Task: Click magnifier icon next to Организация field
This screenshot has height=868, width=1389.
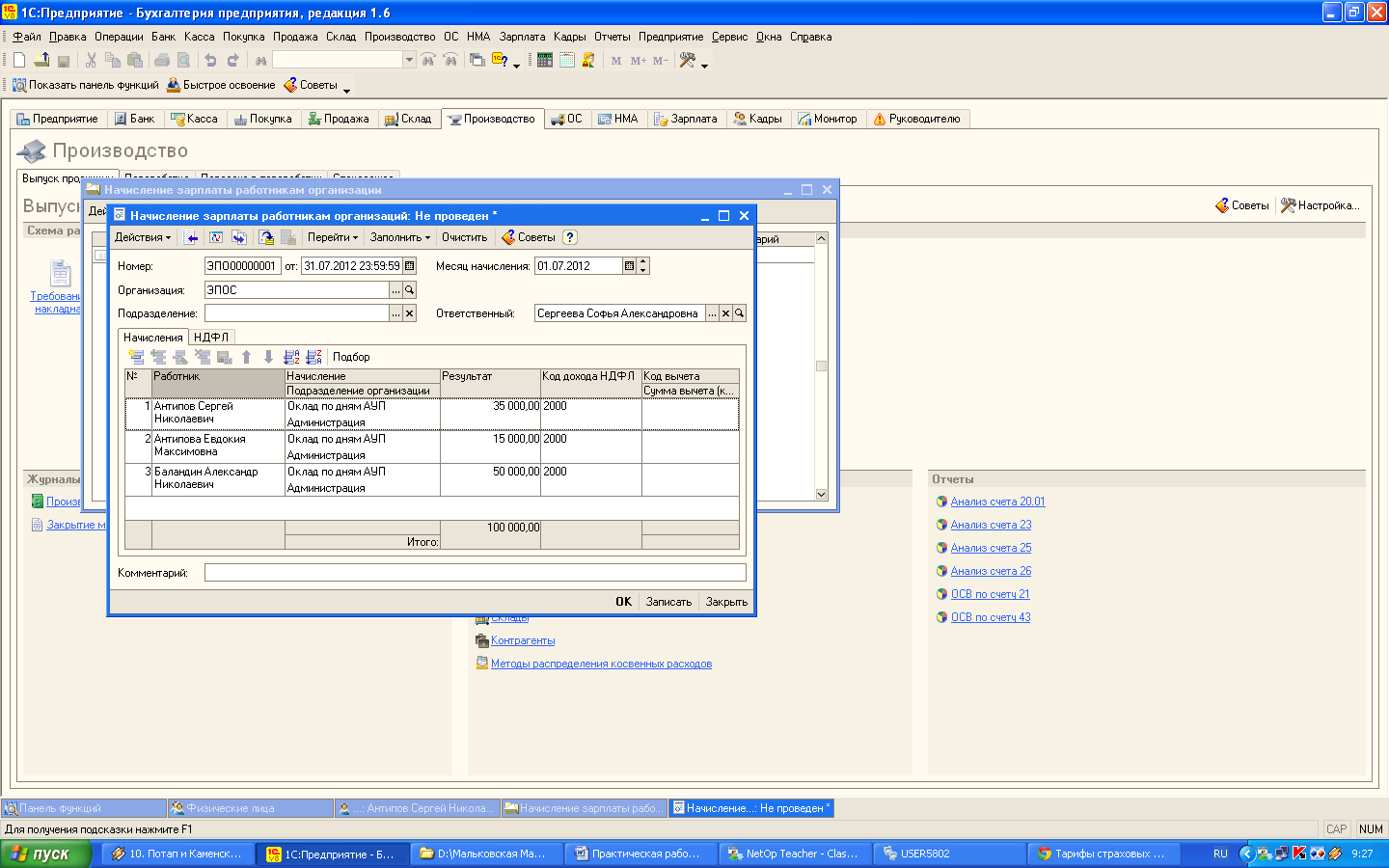Action: click(409, 290)
